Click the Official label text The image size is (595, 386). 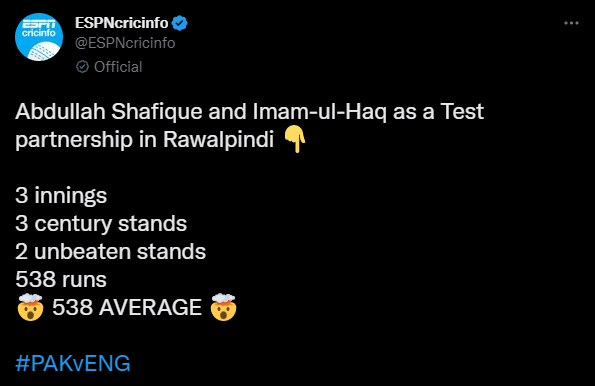pos(118,67)
